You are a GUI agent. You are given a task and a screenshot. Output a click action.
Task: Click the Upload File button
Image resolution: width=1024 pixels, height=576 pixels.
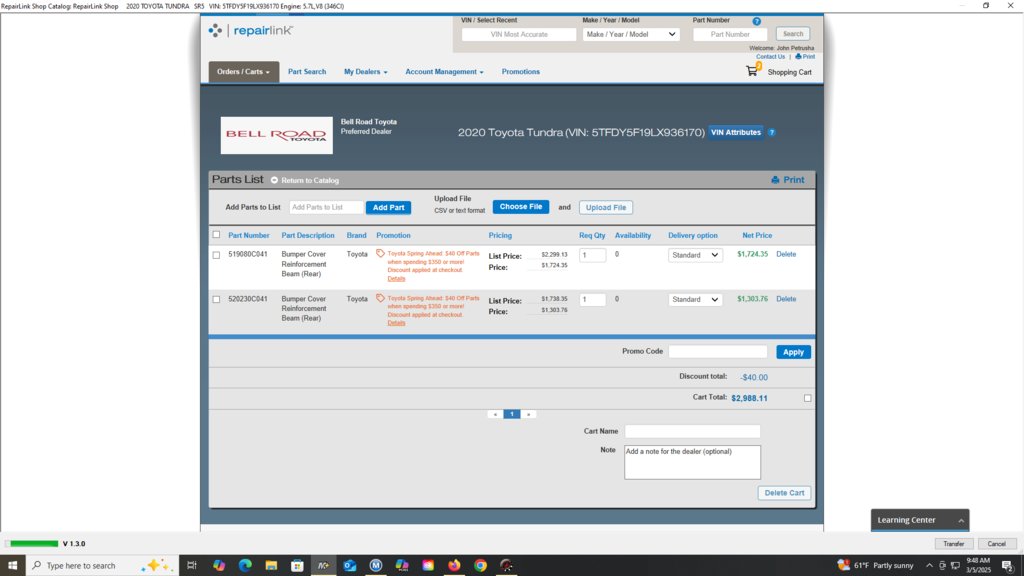(605, 208)
